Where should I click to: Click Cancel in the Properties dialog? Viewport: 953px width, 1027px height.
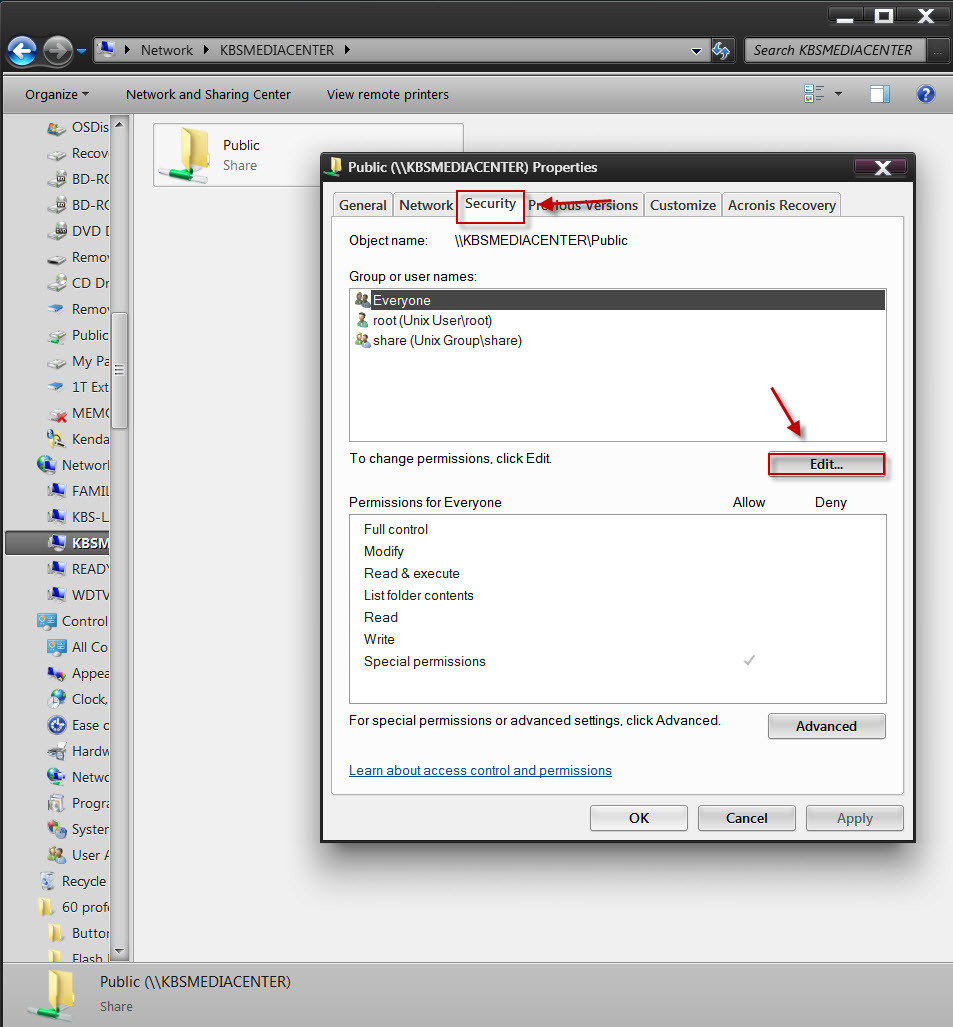(746, 818)
